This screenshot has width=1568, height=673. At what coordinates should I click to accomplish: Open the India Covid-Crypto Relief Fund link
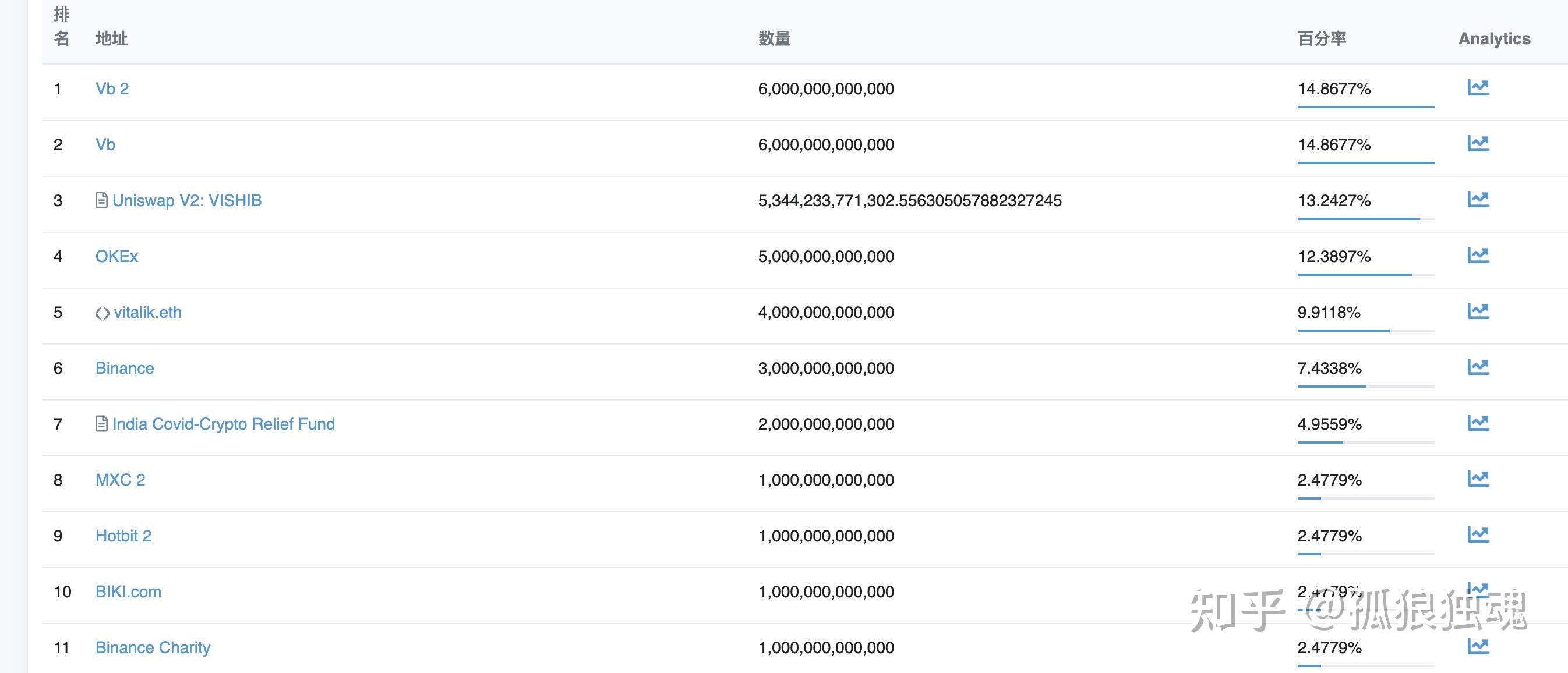pyautogui.click(x=224, y=424)
